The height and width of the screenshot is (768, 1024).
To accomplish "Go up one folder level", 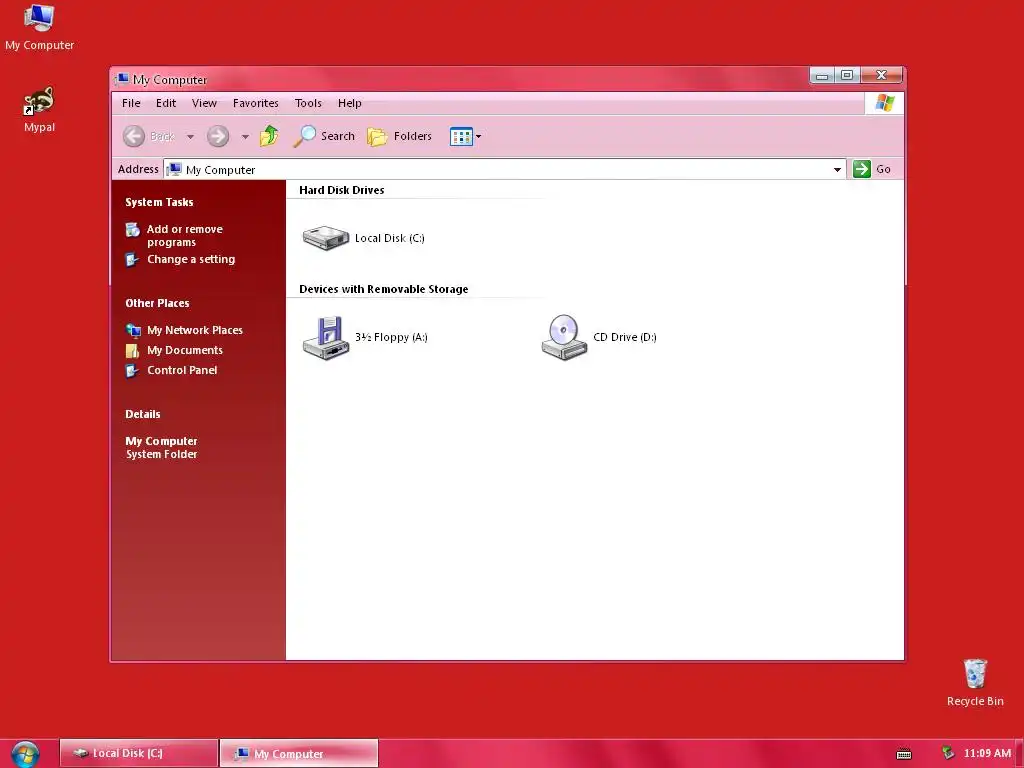I will [x=269, y=136].
